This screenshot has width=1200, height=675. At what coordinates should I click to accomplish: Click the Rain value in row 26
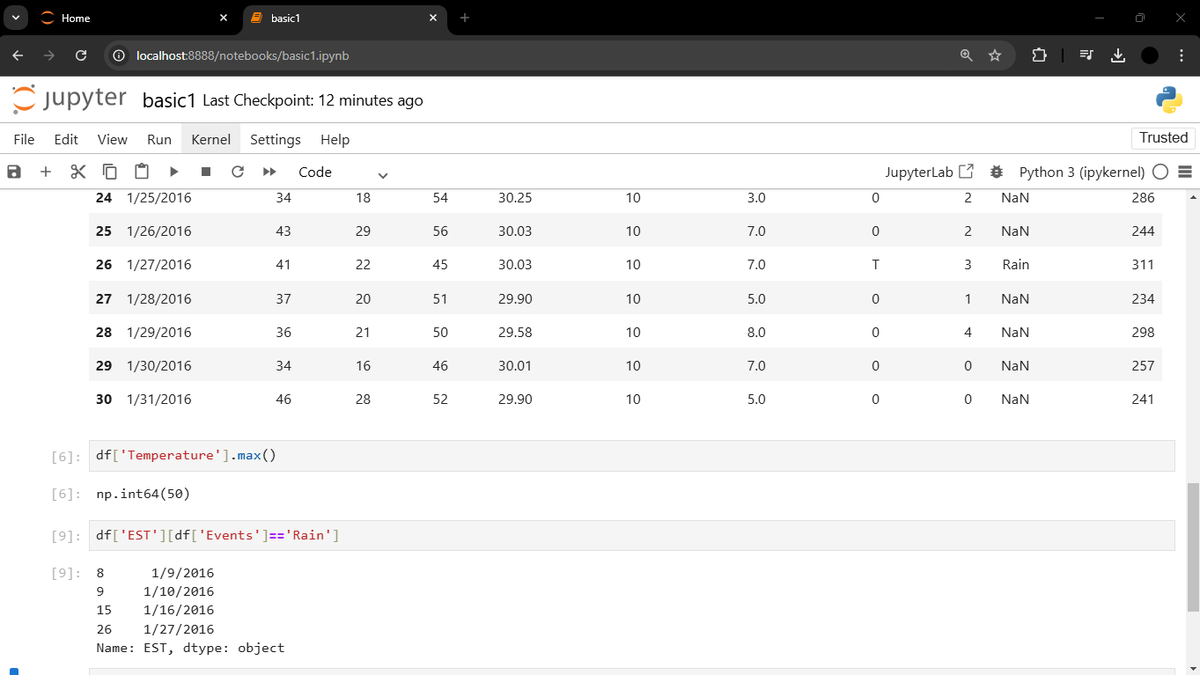1015,265
